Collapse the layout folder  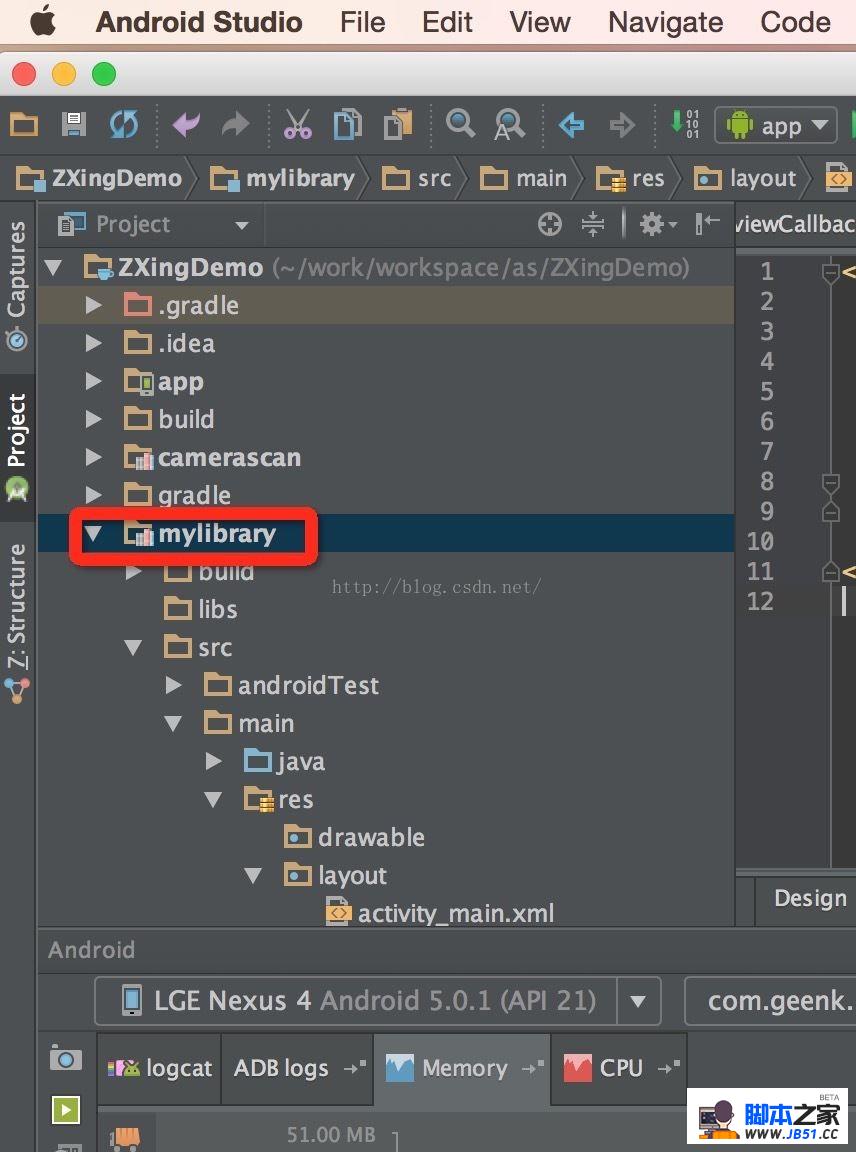pyautogui.click(x=253, y=876)
